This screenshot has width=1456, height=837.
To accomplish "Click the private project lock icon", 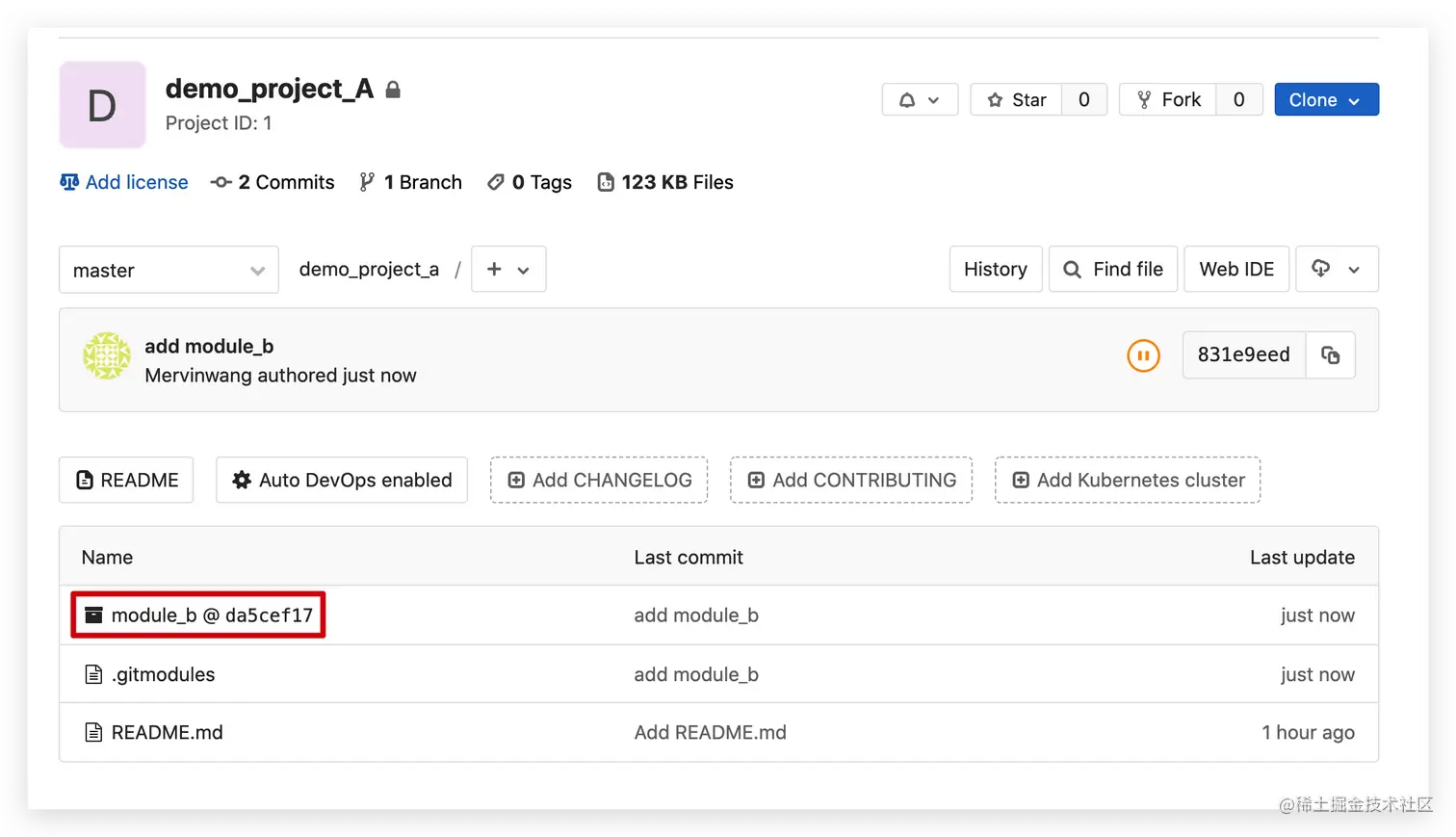I will pyautogui.click(x=393, y=90).
